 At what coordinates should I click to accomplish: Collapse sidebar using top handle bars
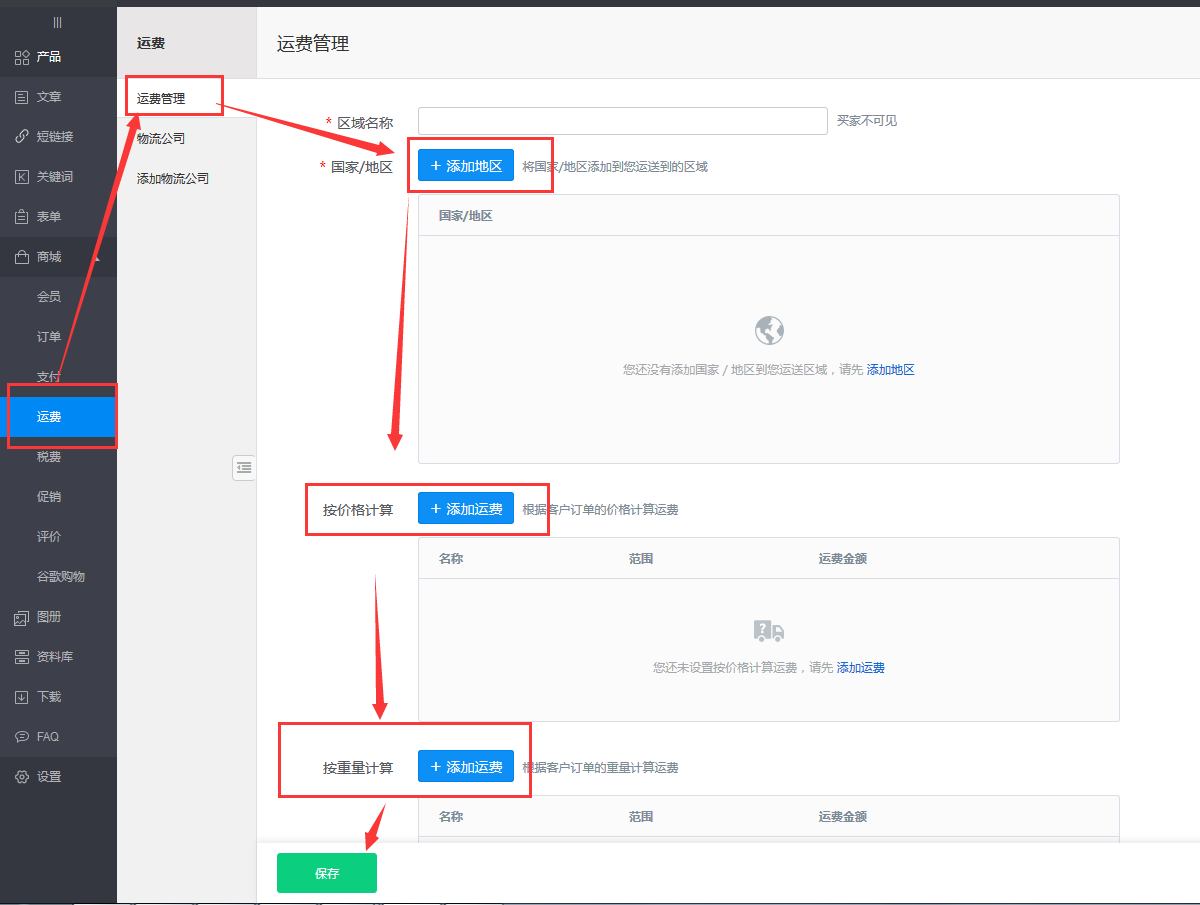[x=58, y=22]
